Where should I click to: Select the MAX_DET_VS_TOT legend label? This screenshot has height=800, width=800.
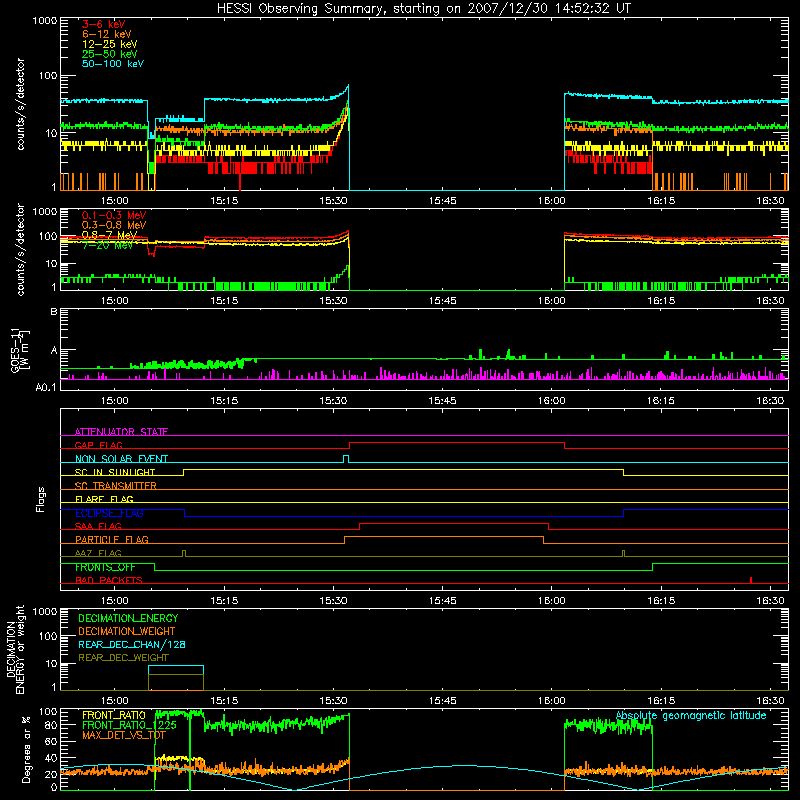123,735
